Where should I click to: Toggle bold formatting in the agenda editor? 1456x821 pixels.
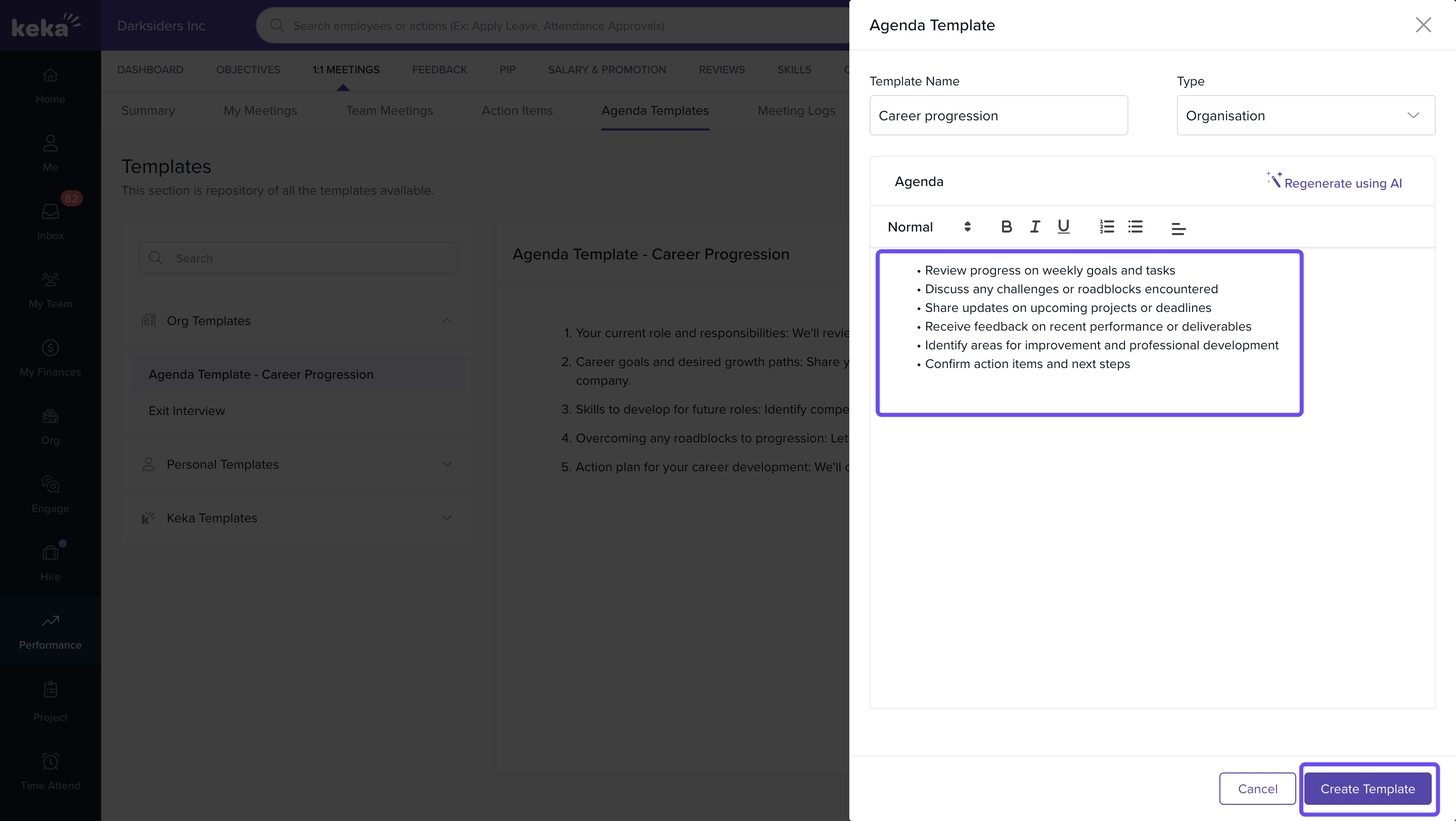(x=1006, y=227)
